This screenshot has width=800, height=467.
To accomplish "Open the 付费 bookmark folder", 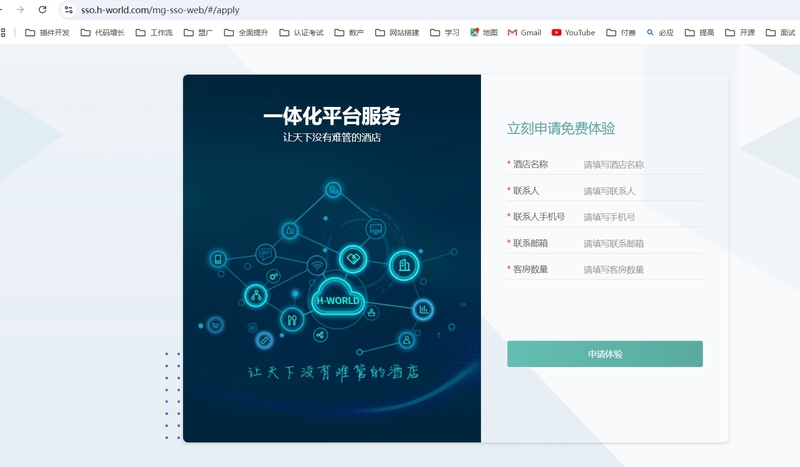I will pyautogui.click(x=621, y=33).
